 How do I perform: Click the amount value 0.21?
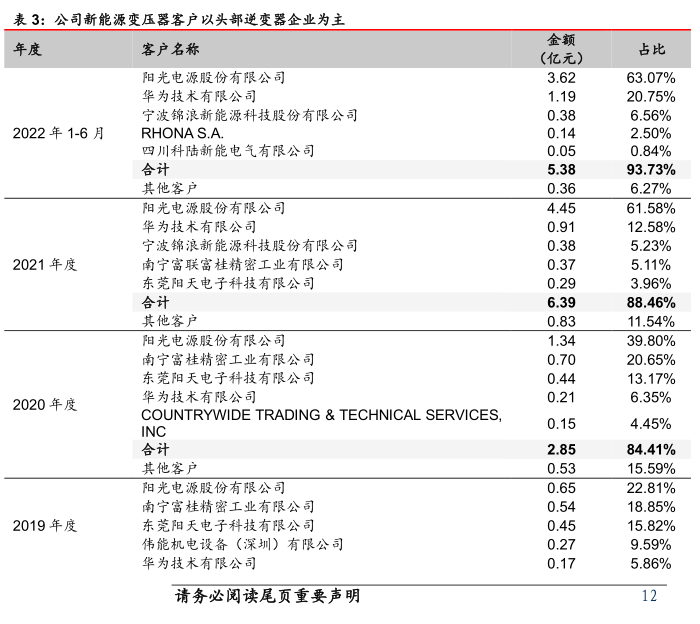point(561,397)
